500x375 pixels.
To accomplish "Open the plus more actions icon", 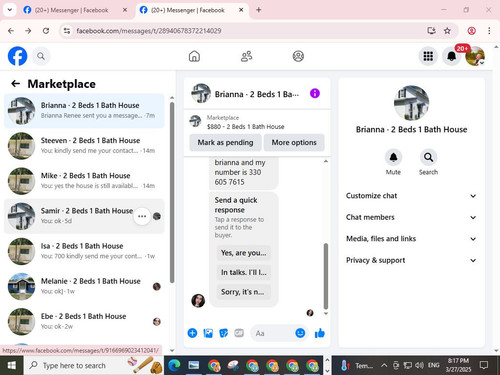I will [x=192, y=333].
